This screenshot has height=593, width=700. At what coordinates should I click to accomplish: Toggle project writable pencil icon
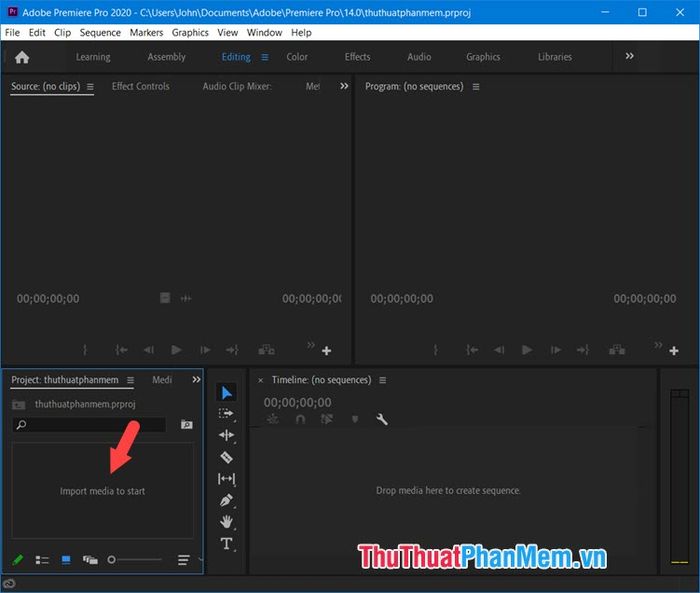(x=18, y=560)
